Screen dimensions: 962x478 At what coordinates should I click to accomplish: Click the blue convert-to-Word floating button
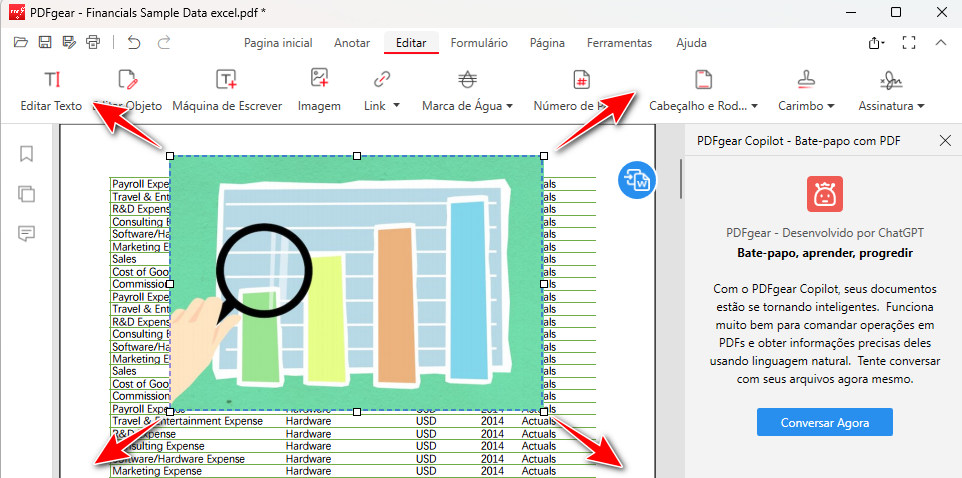pos(637,179)
